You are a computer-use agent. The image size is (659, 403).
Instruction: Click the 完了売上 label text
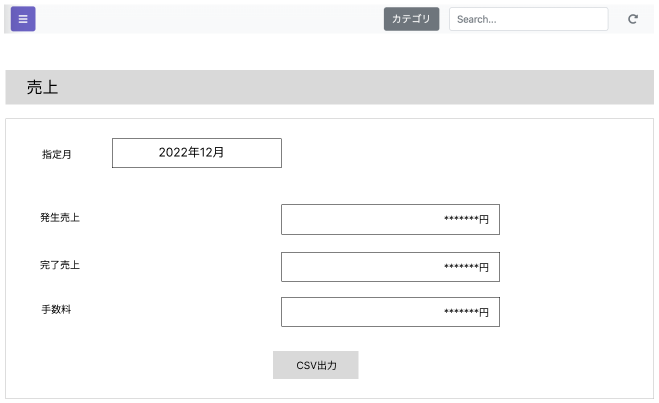(x=60, y=266)
